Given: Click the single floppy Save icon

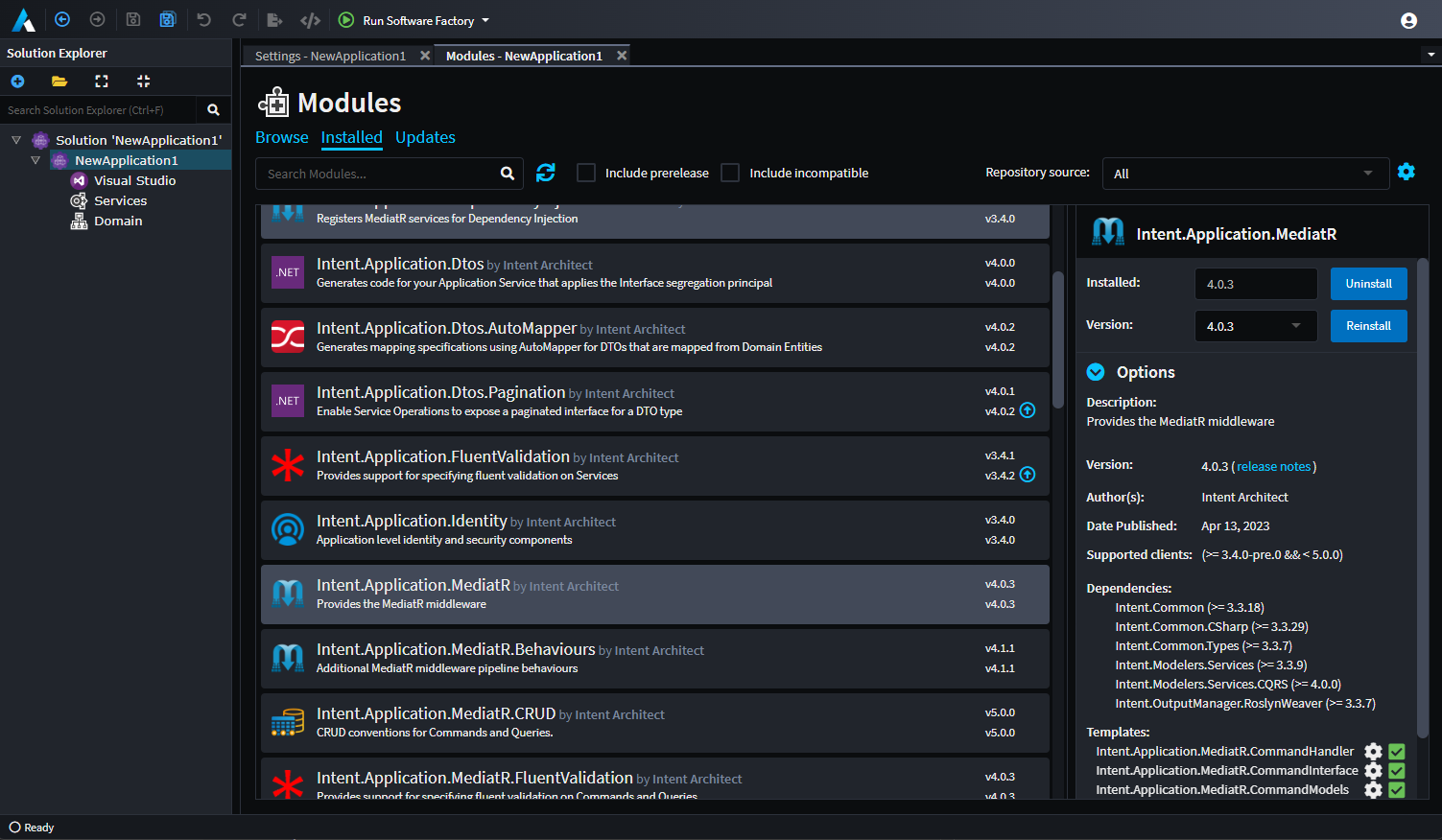Looking at the screenshot, I should (x=133, y=19).
